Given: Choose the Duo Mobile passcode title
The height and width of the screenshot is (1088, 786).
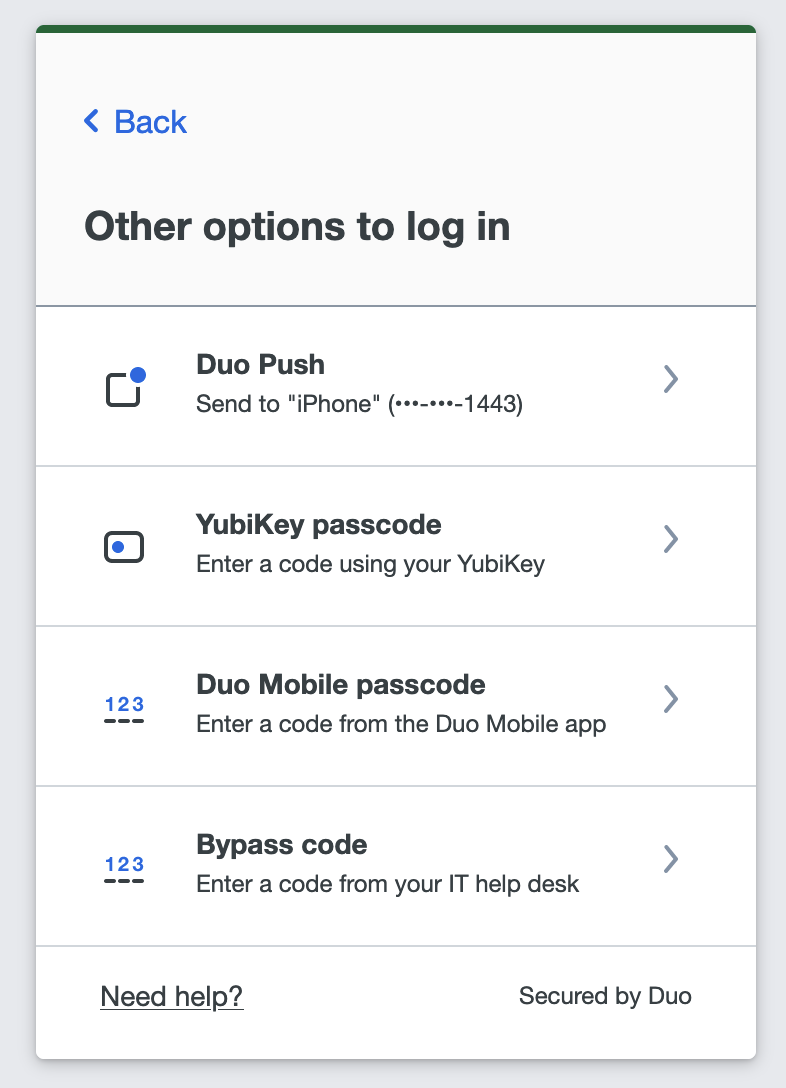Looking at the screenshot, I should pyautogui.click(x=341, y=685).
